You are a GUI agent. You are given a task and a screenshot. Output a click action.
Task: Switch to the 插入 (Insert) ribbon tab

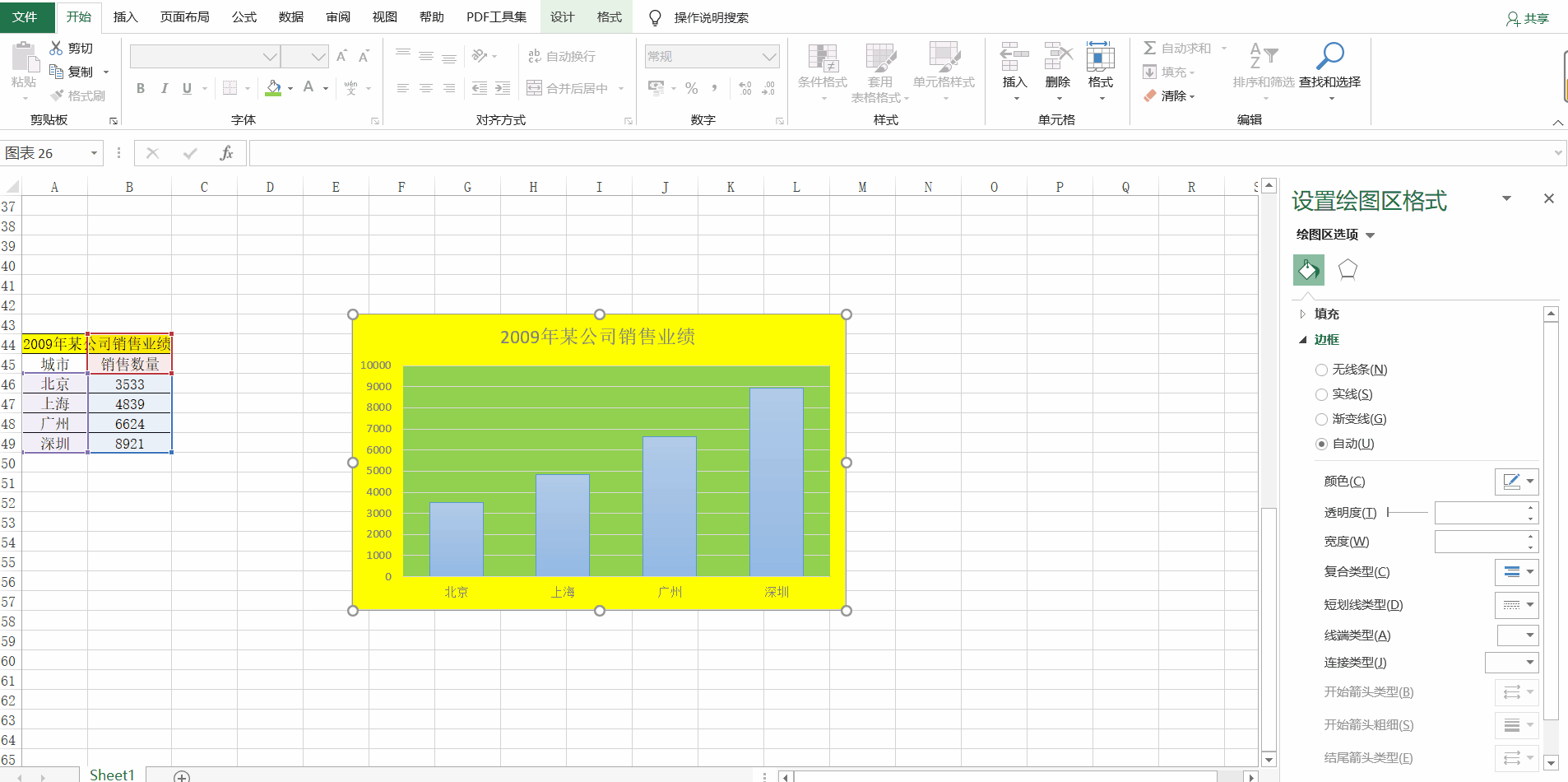point(125,17)
